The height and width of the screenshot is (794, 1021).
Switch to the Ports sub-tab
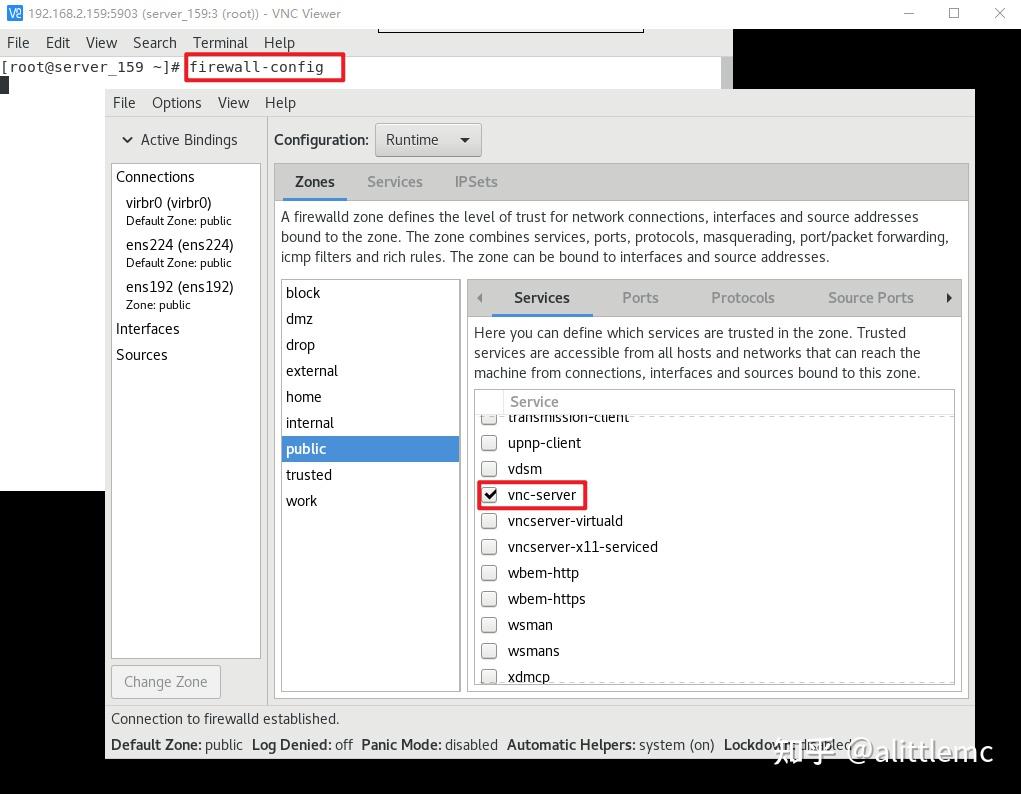click(640, 298)
